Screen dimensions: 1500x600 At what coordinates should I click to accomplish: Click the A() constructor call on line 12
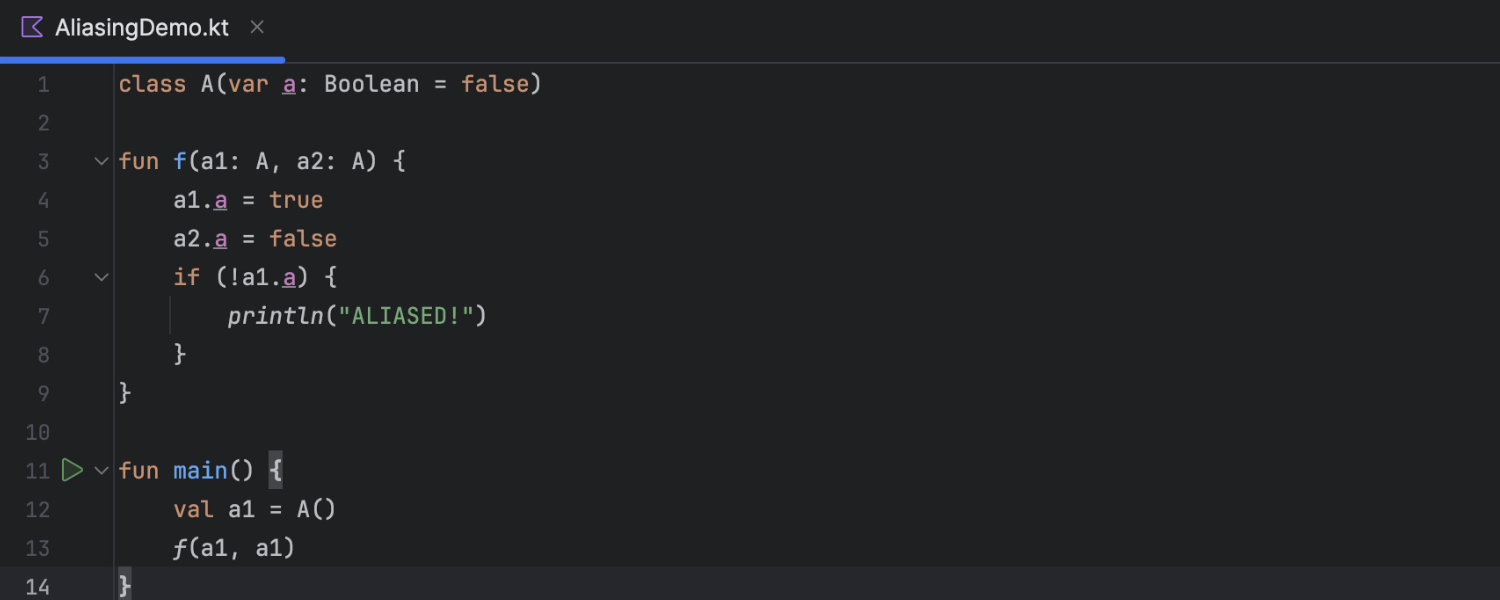click(315, 509)
